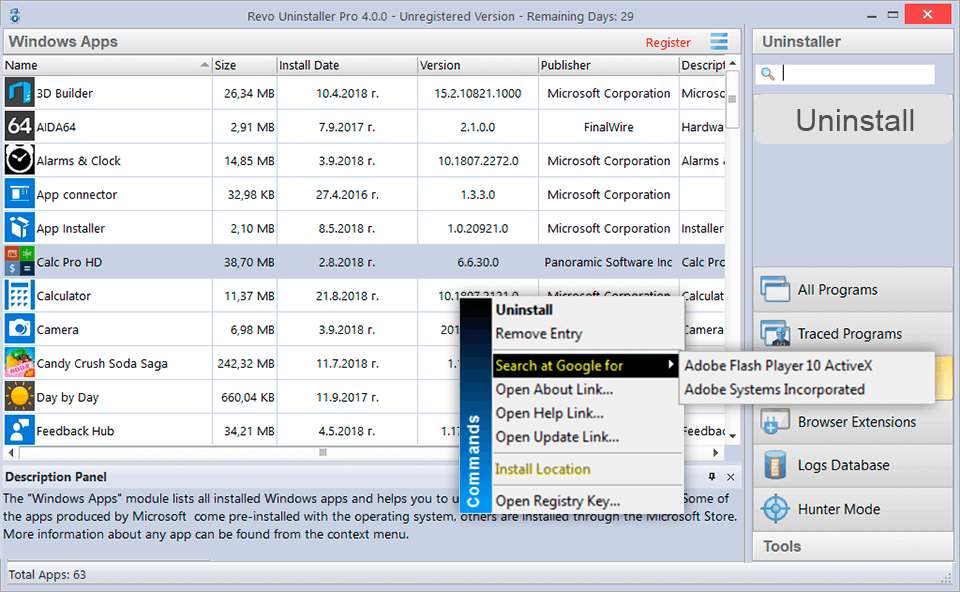Pin the Description Panel
This screenshot has width=960, height=592.
coord(712,476)
